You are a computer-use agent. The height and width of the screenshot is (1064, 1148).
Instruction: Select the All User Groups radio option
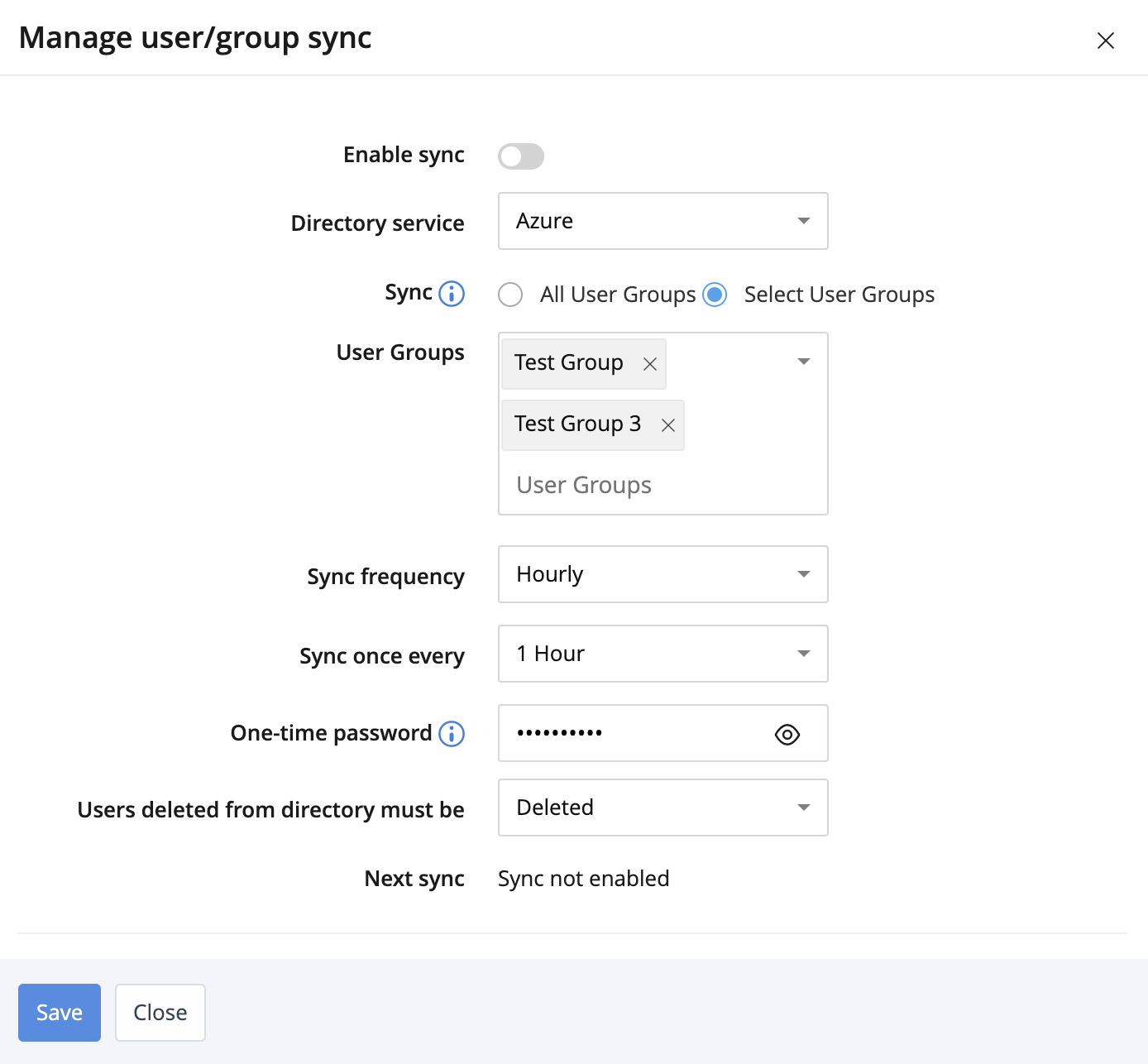click(510, 295)
